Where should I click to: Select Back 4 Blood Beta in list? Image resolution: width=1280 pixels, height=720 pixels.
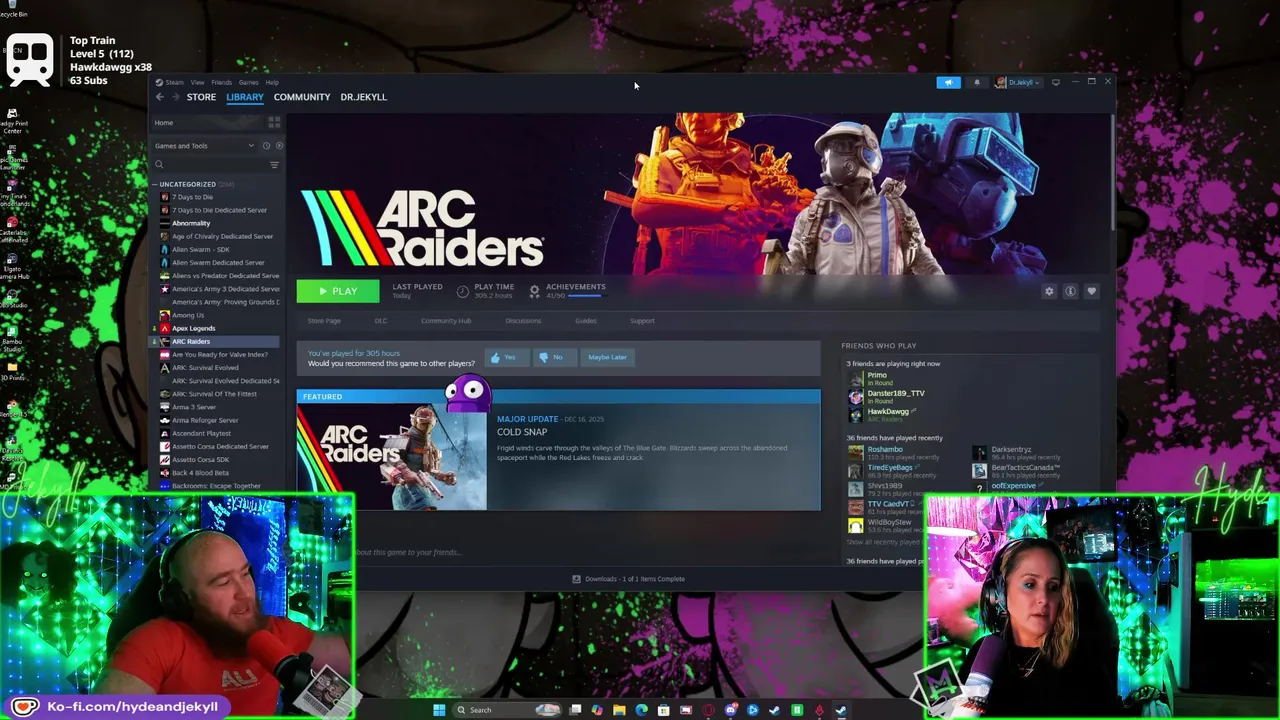200,472
